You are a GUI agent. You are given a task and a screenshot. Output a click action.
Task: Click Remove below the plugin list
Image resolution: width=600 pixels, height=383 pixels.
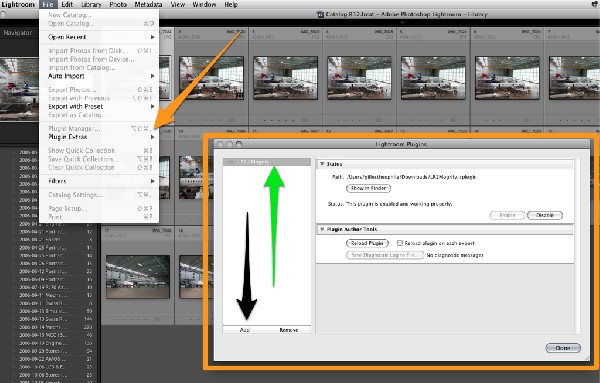(x=289, y=329)
